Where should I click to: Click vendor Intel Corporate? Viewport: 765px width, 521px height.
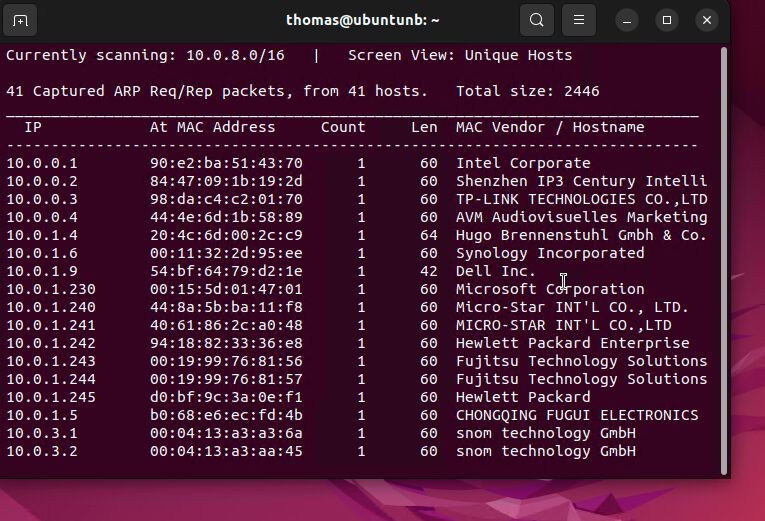[x=523, y=163]
